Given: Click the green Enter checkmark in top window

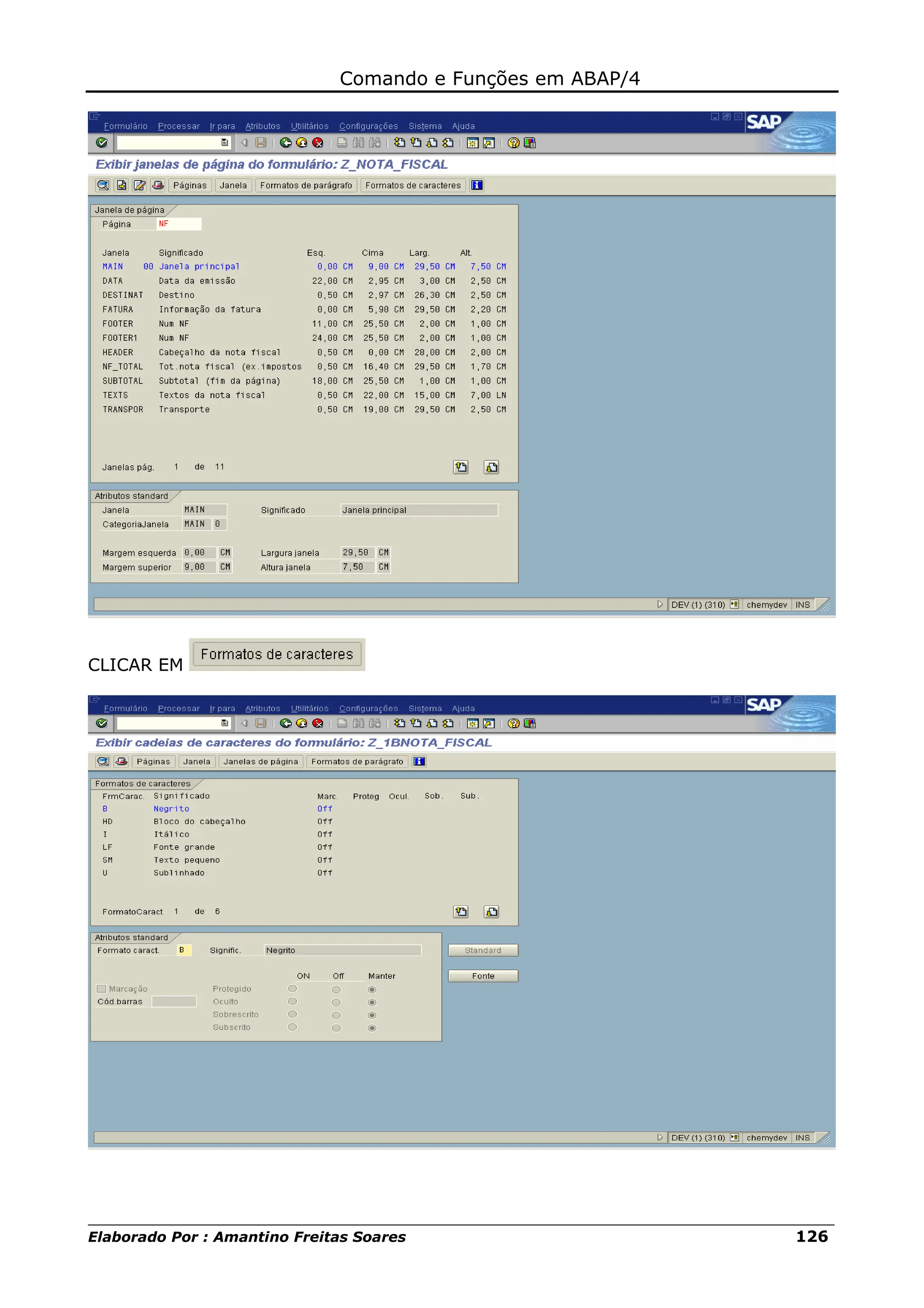Looking at the screenshot, I should coord(102,143).
